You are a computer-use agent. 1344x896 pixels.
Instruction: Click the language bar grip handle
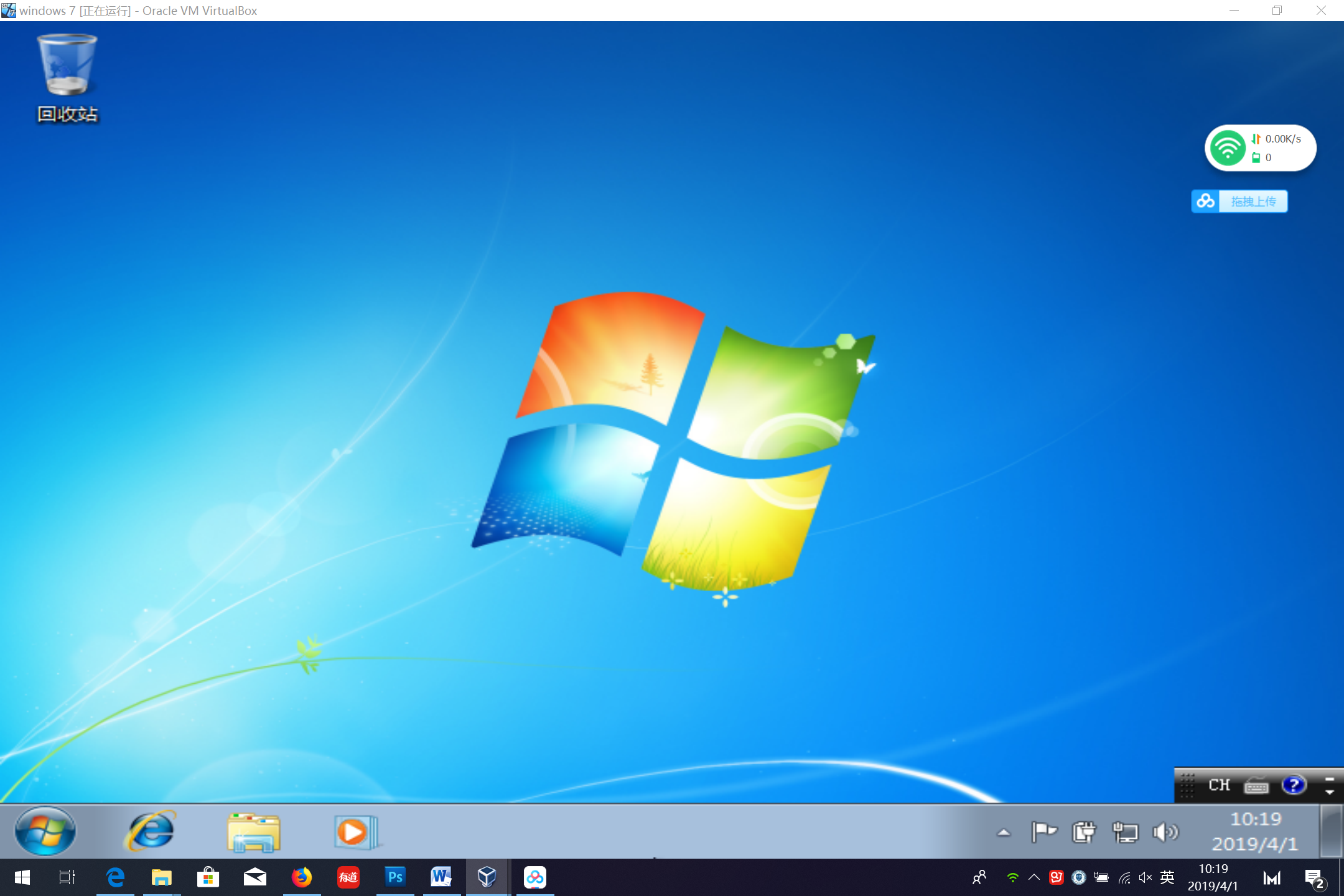[1187, 785]
